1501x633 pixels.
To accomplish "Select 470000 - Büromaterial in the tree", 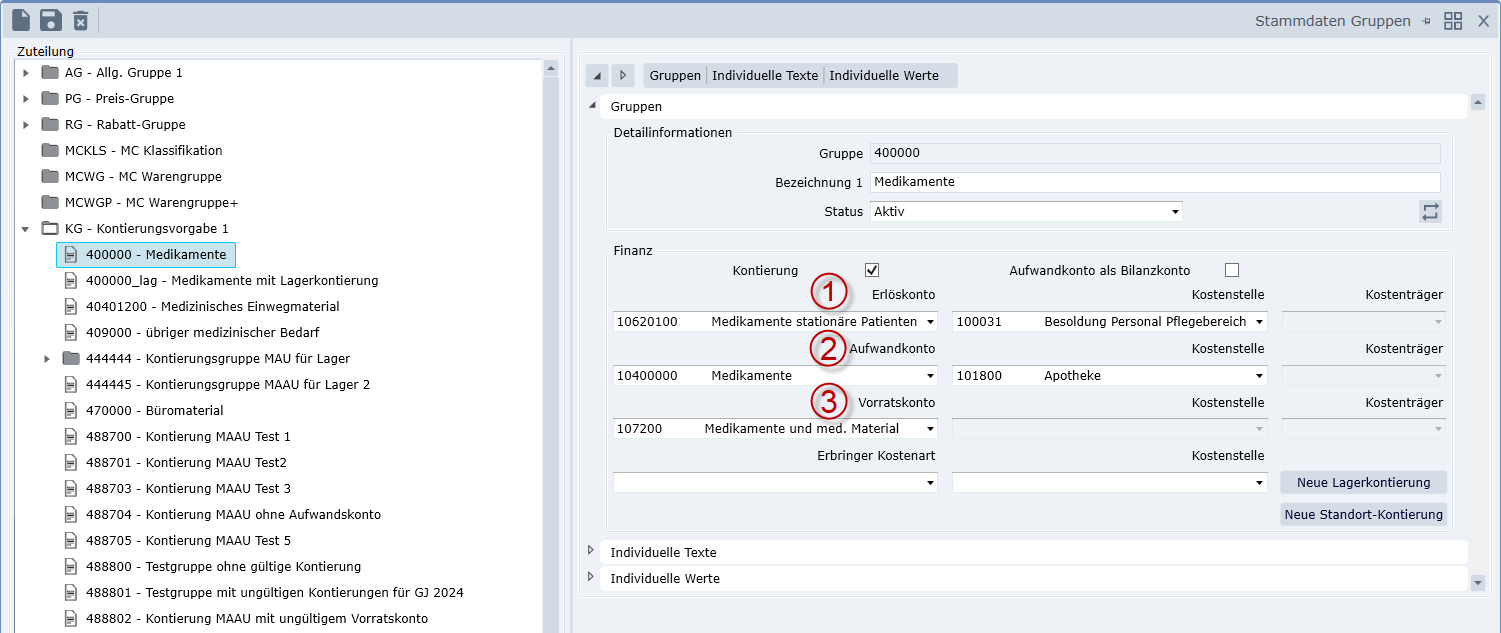I will 154,411.
